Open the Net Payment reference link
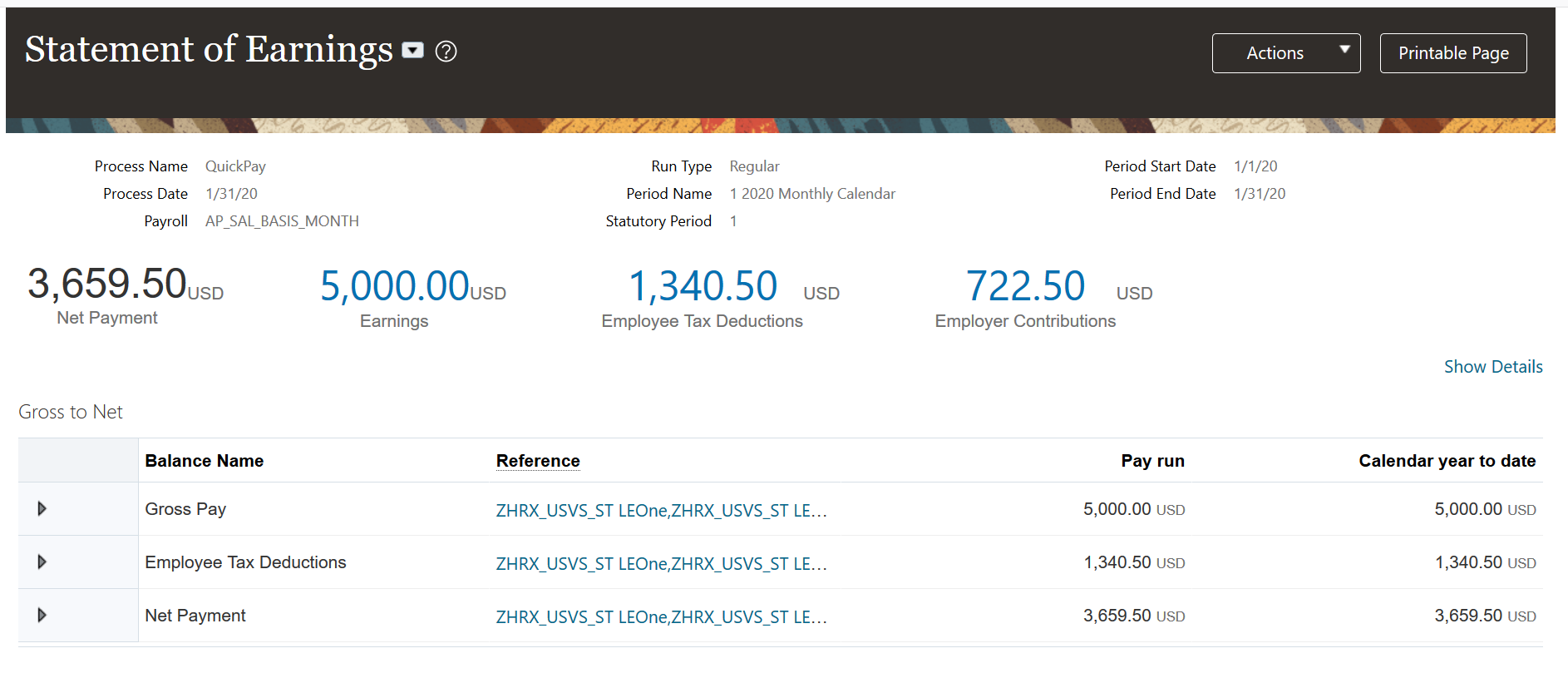Screen dimensions: 1568x673 click(x=661, y=617)
